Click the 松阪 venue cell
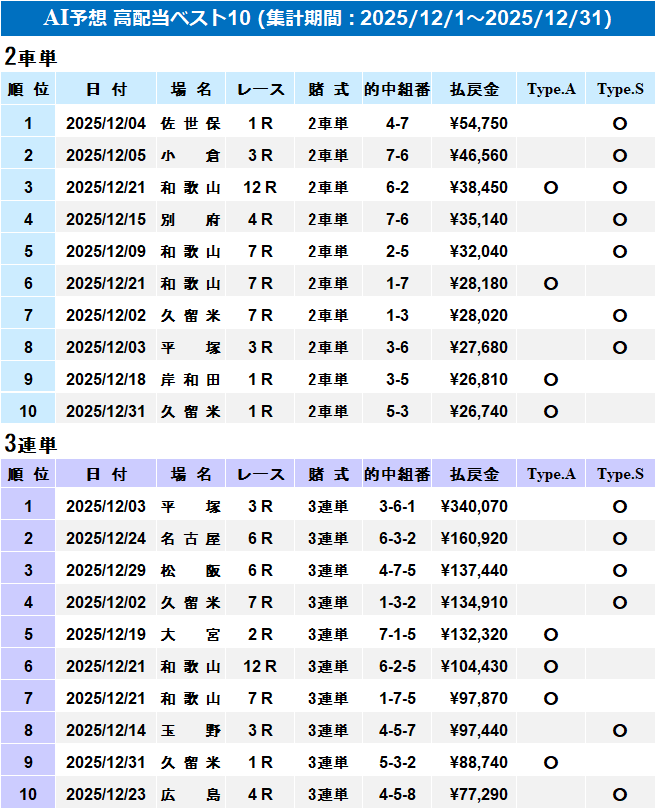The width and height of the screenshot is (656, 809). 190,570
